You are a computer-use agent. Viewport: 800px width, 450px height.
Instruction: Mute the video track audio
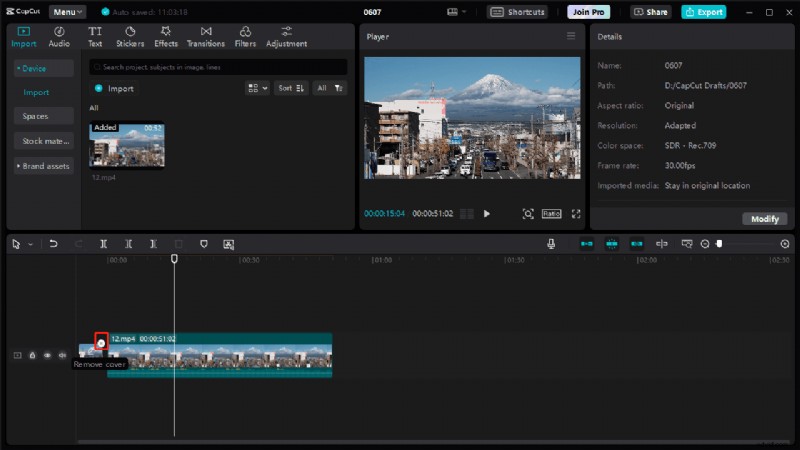[x=62, y=355]
